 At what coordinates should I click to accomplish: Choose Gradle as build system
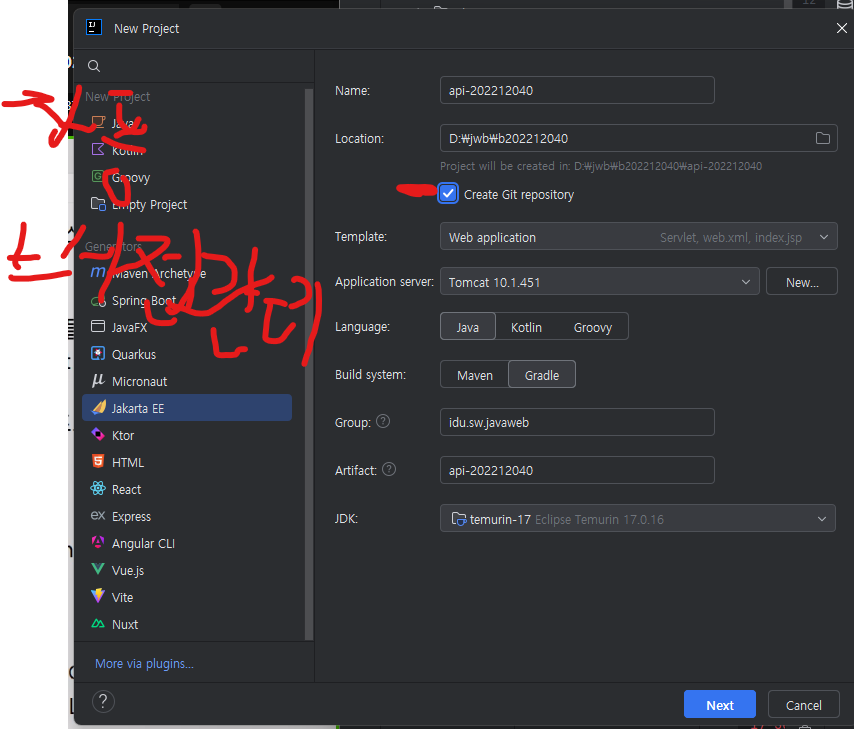pos(541,375)
